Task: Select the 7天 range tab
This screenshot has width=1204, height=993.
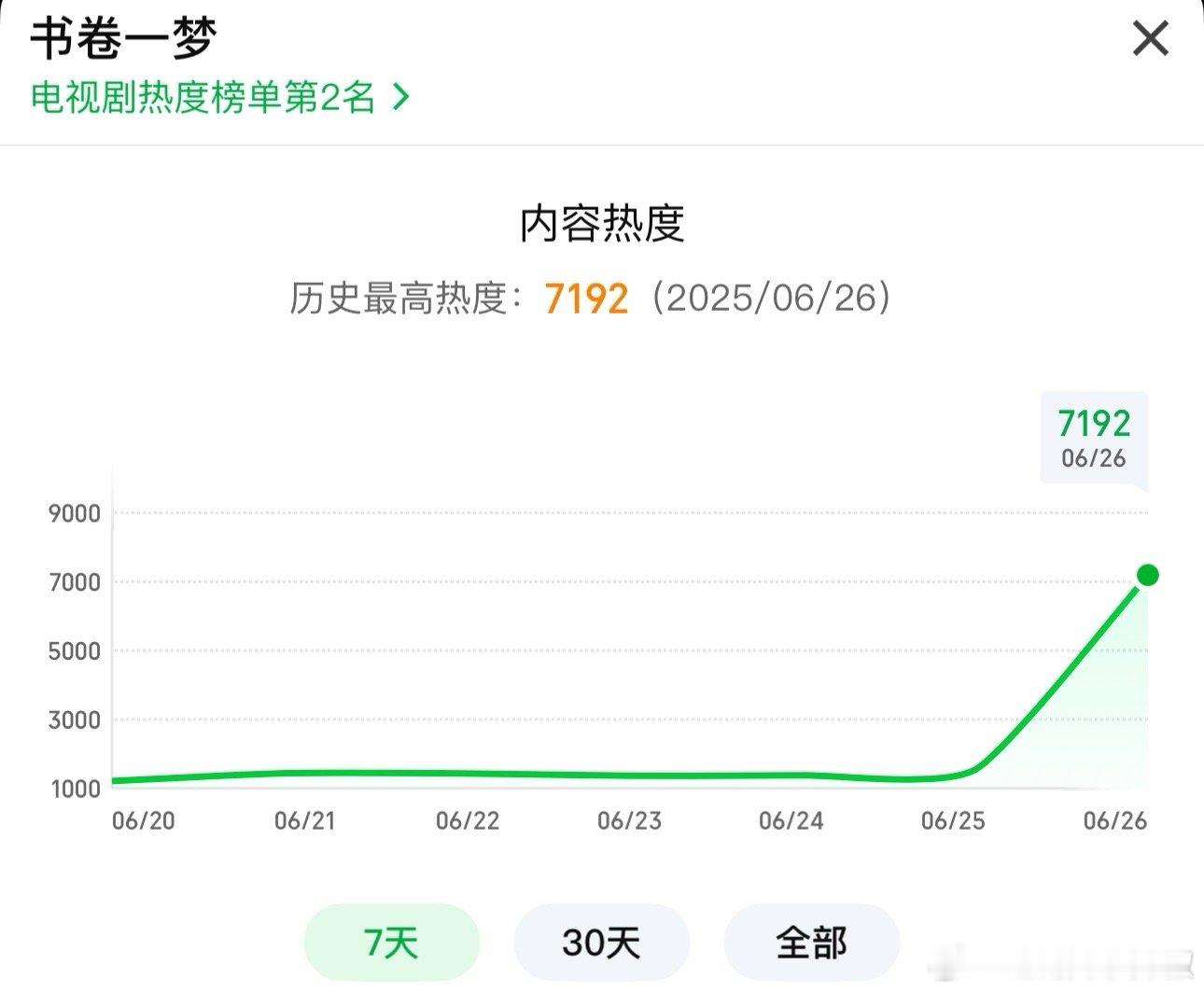Action: pos(391,942)
